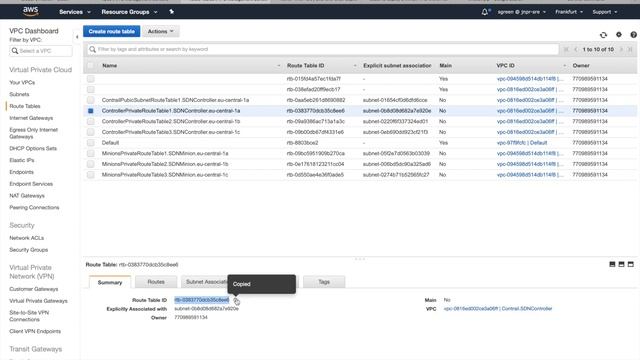Go to previous page of results
Viewport: 640px width, 360px height.
point(576,49)
